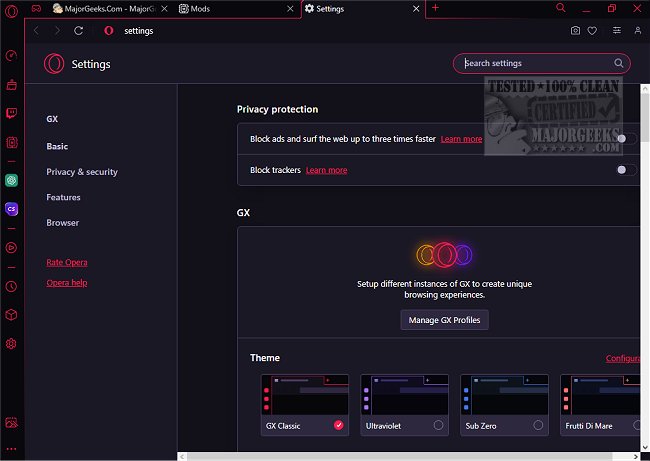Open the theme Configuration link
The height and width of the screenshot is (461, 650).
click(x=623, y=358)
